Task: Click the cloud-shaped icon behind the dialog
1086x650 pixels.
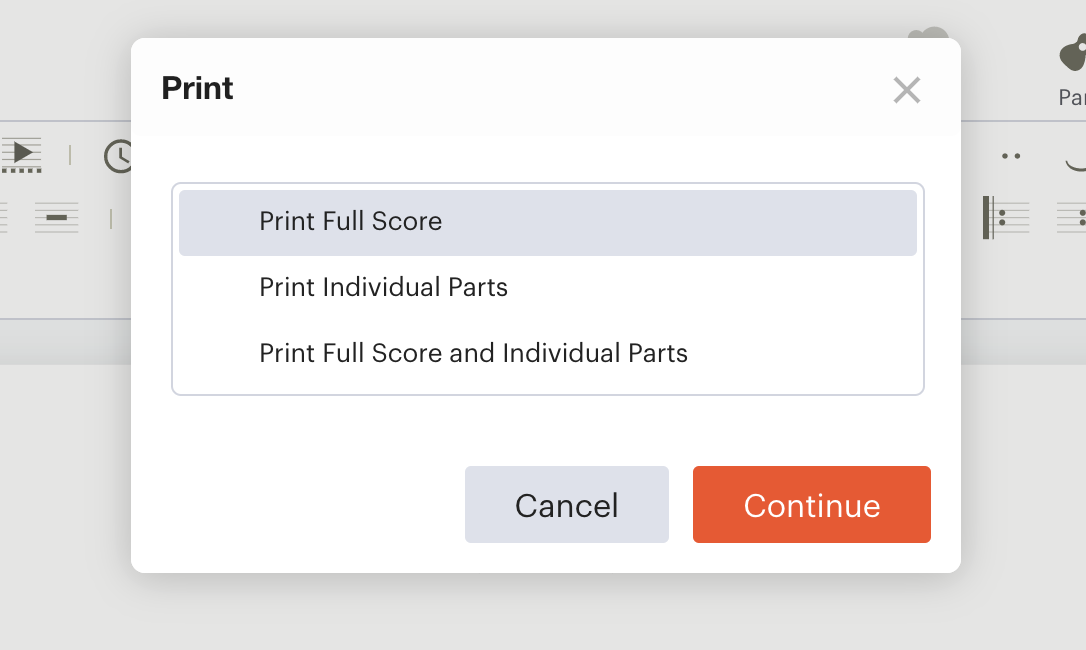Action: [928, 33]
